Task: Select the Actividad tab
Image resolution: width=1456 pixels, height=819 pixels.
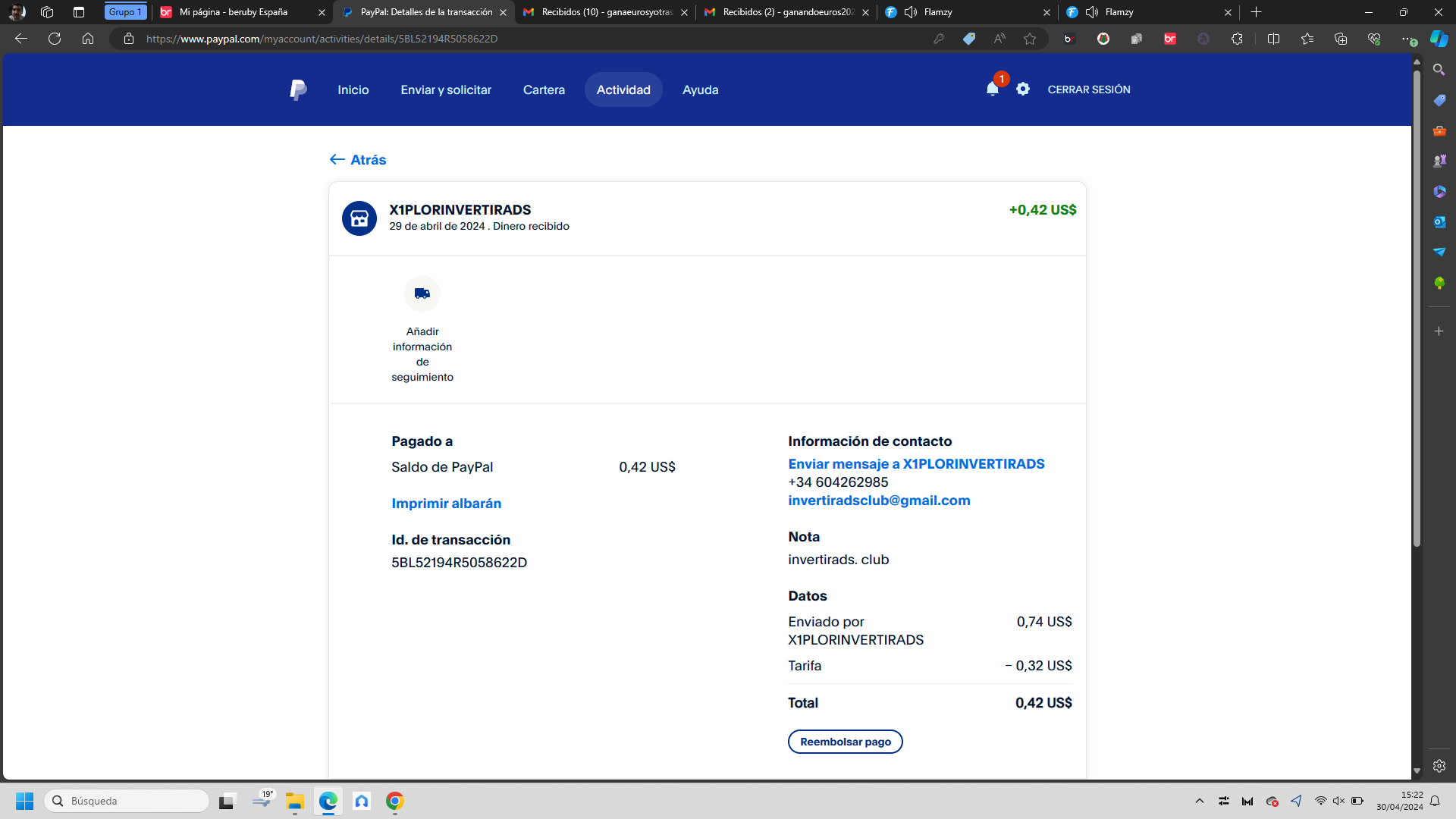Action: coord(623,89)
